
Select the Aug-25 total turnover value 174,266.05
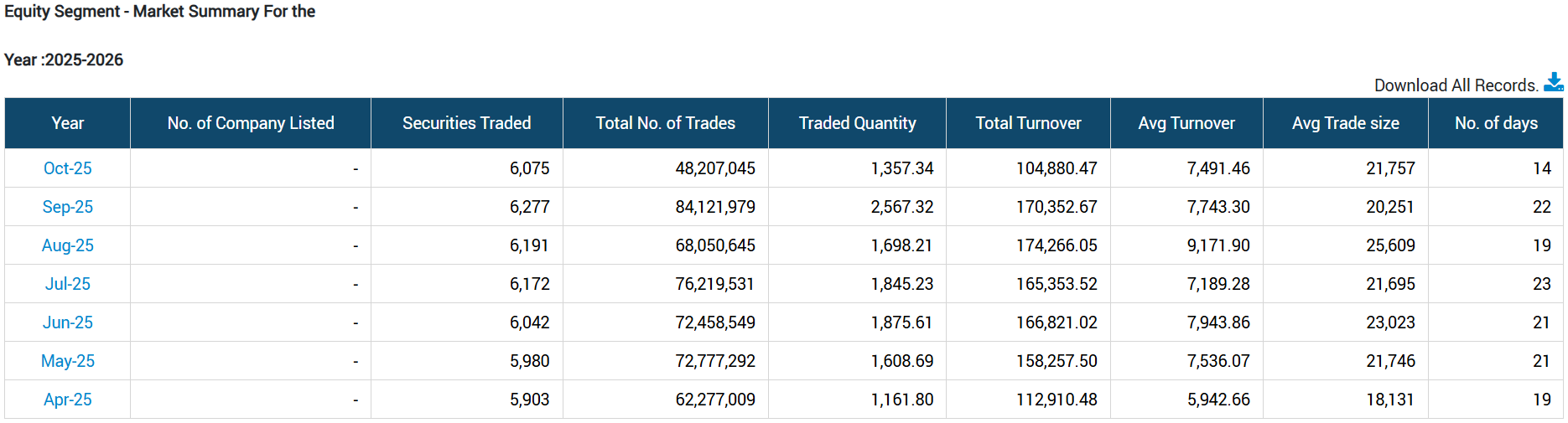1057,245
